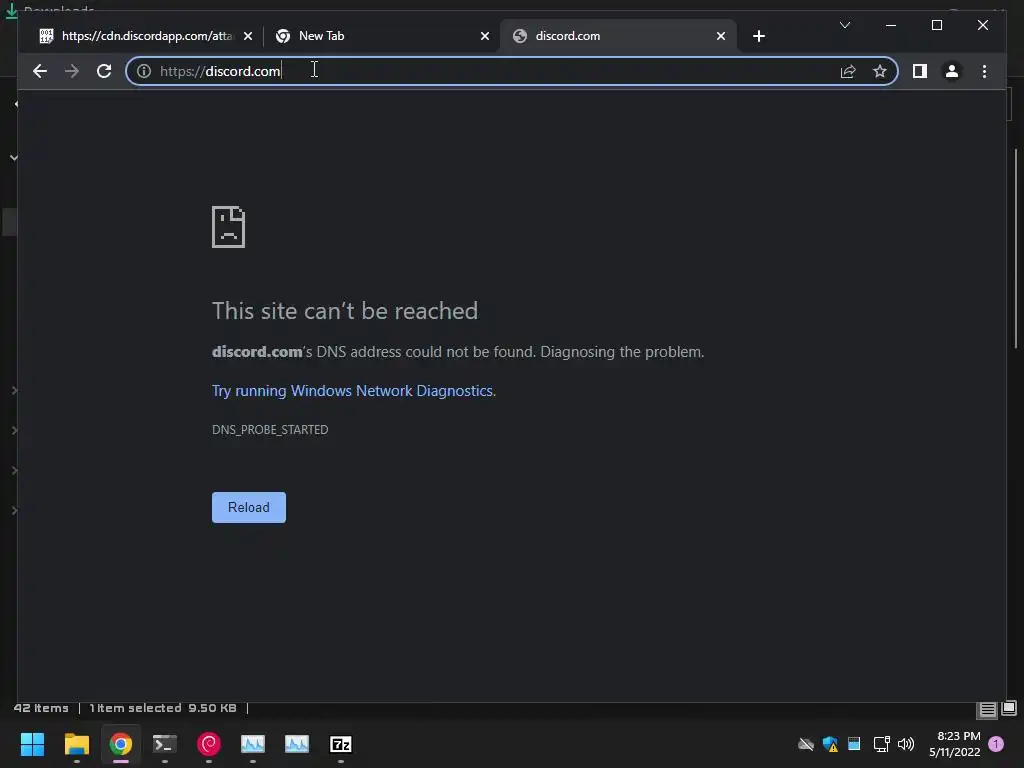The image size is (1024, 768).
Task: Open a new tab with plus button
Action: 758,36
